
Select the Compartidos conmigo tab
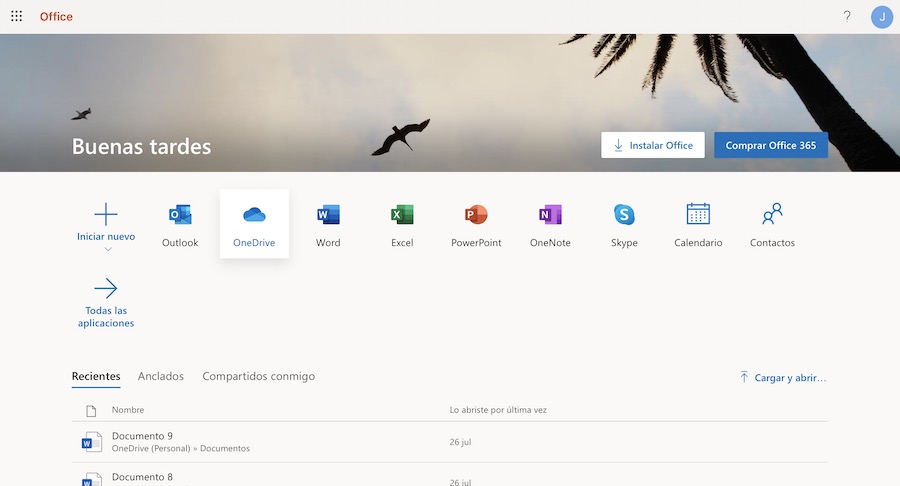pos(258,376)
